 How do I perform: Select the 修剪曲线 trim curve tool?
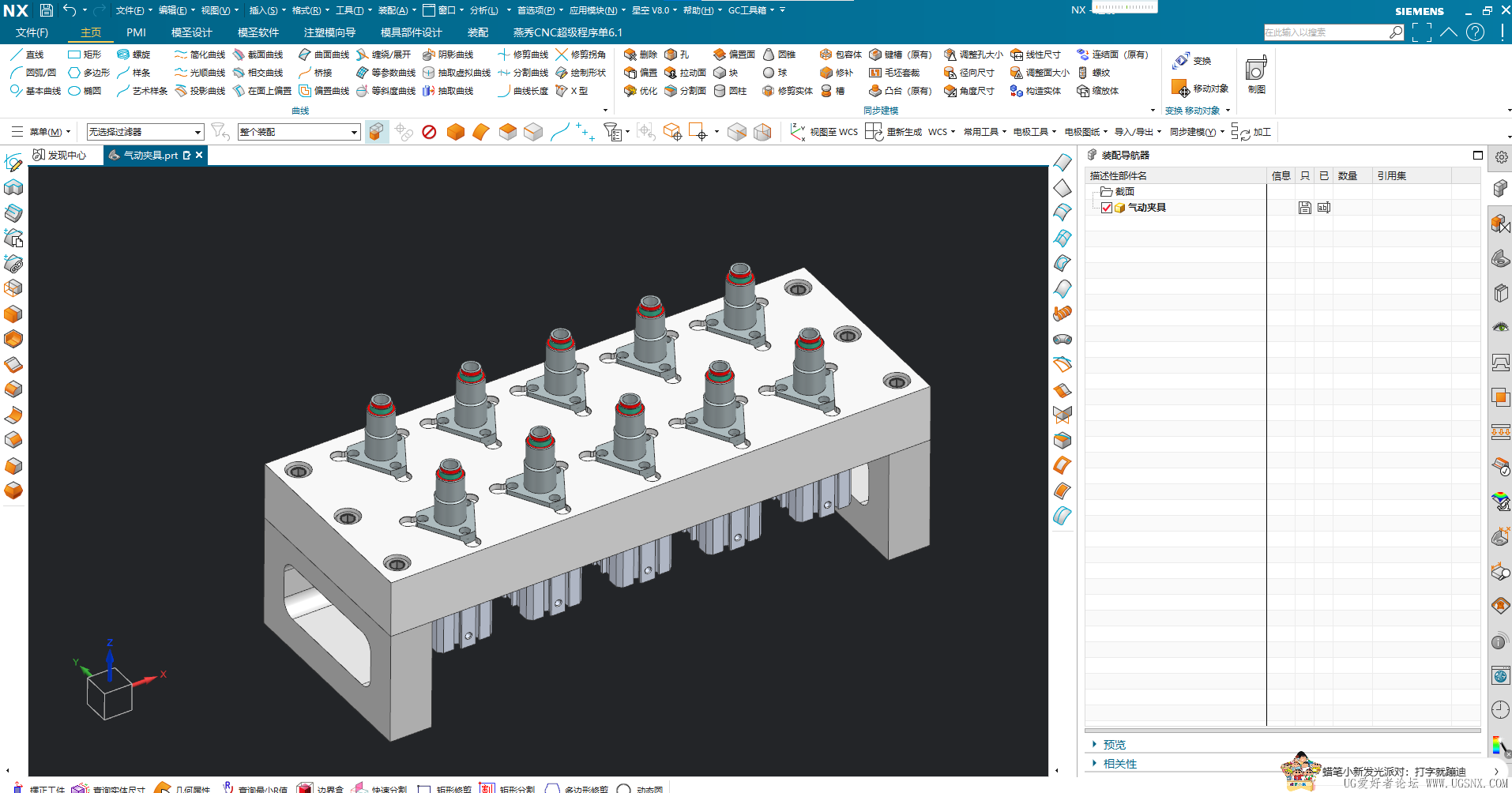[x=522, y=54]
